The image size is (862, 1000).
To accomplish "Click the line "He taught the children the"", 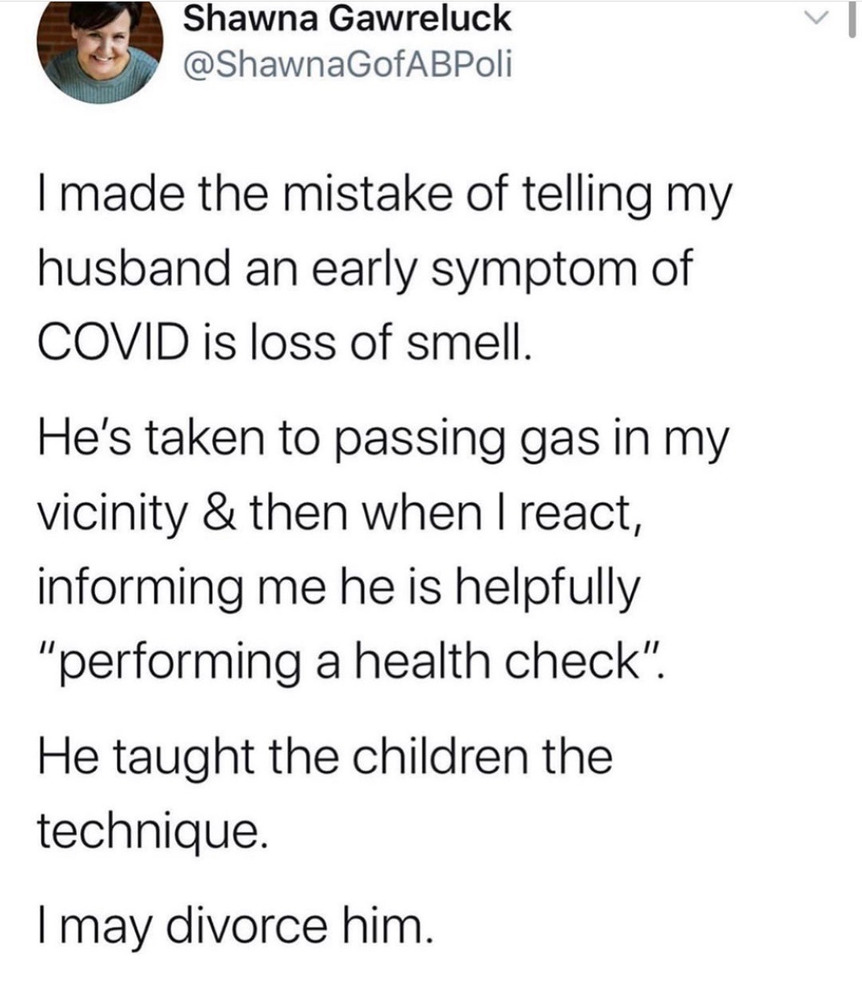I will pos(325,758).
